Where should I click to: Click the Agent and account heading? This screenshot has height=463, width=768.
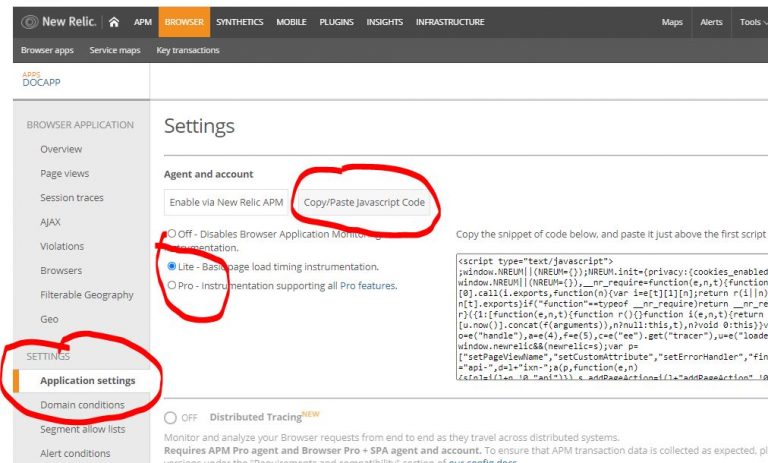click(209, 174)
